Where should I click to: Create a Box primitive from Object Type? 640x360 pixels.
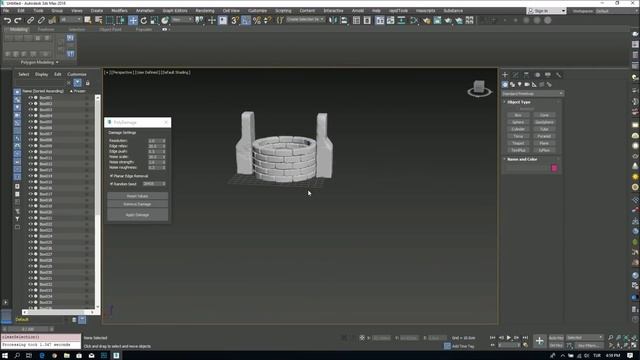coord(518,115)
